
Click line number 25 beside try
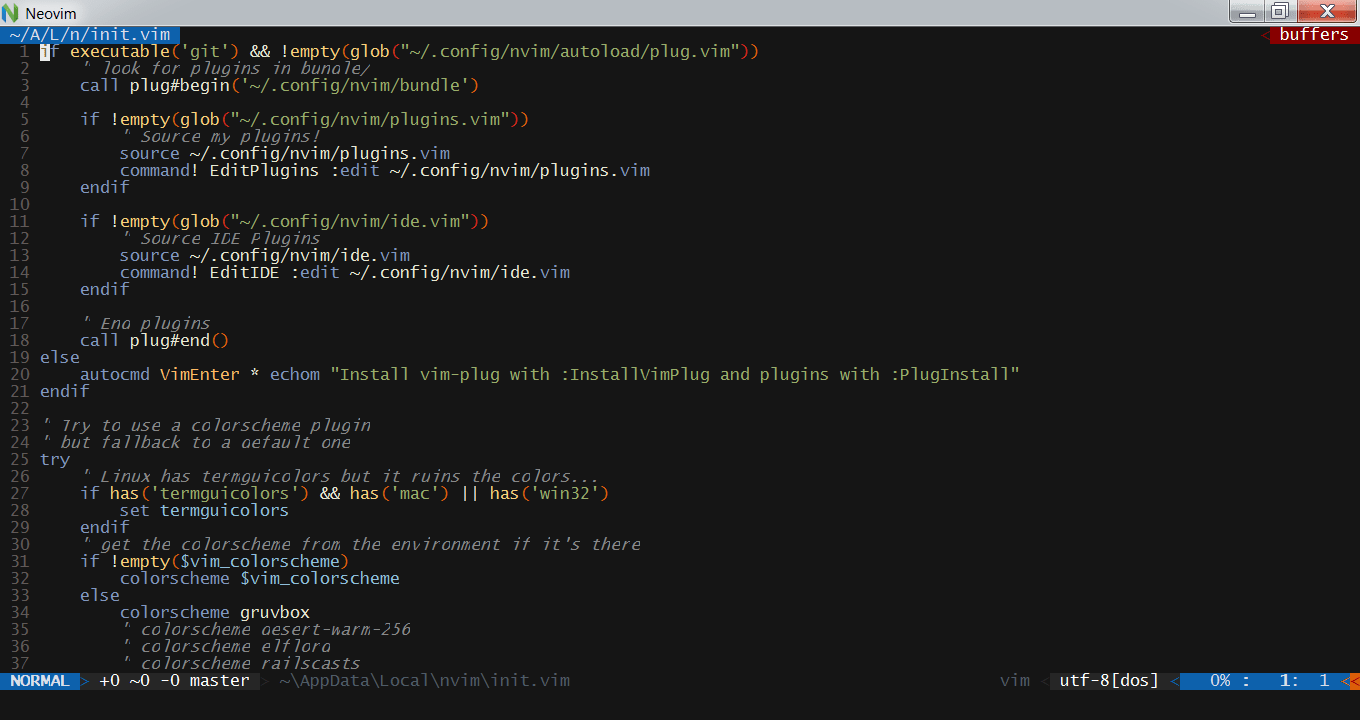(19, 459)
